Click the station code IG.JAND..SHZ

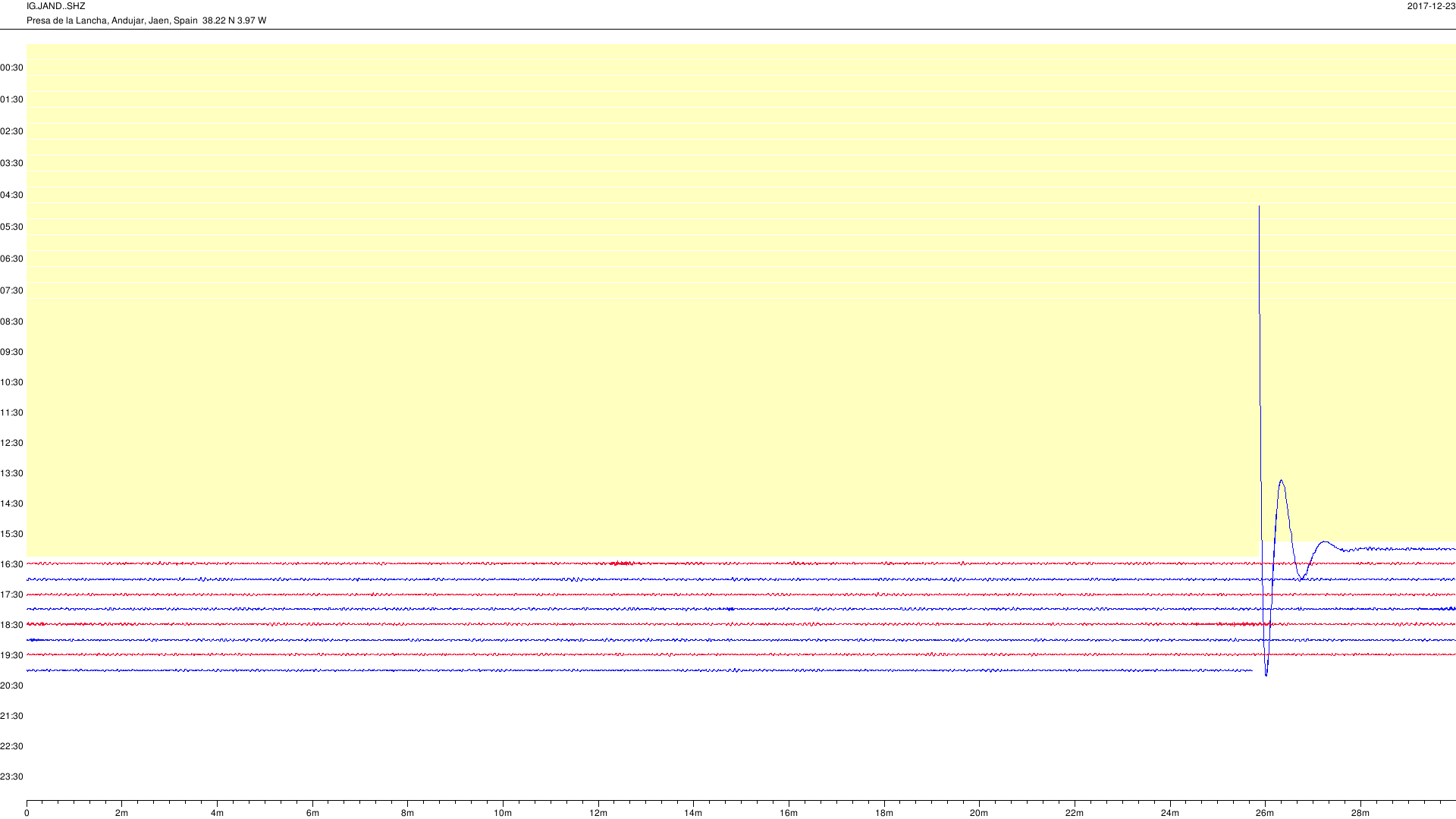[x=55, y=6]
